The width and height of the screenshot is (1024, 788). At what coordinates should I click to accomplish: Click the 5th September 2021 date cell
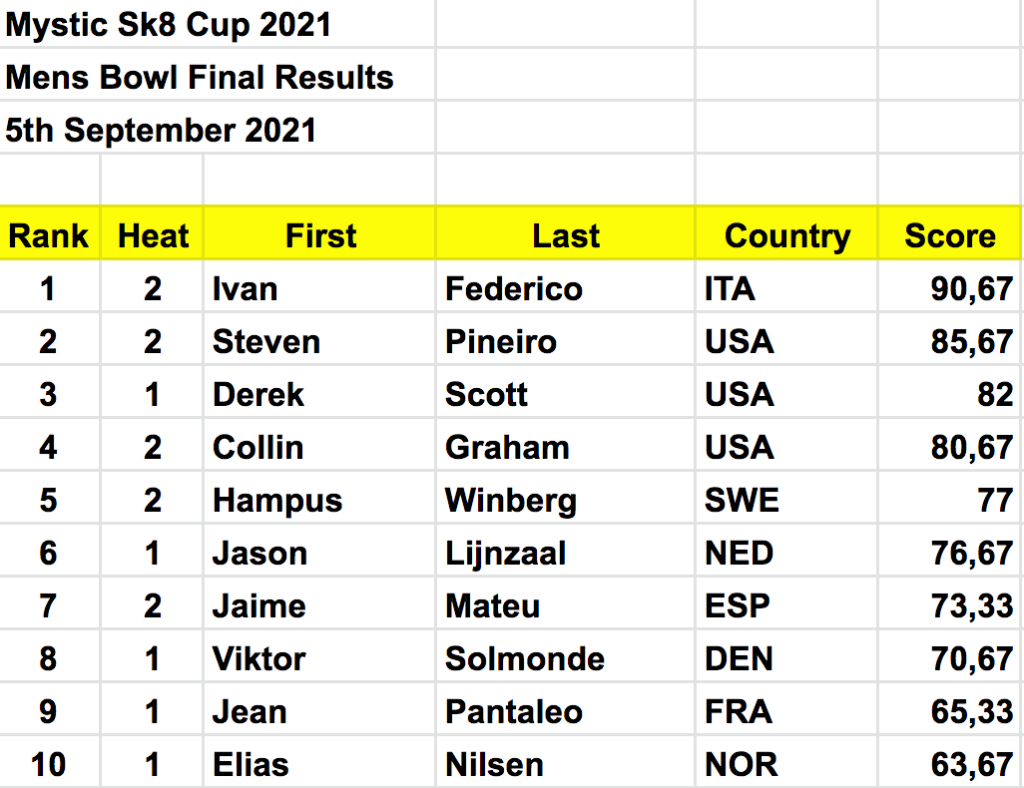tap(161, 130)
